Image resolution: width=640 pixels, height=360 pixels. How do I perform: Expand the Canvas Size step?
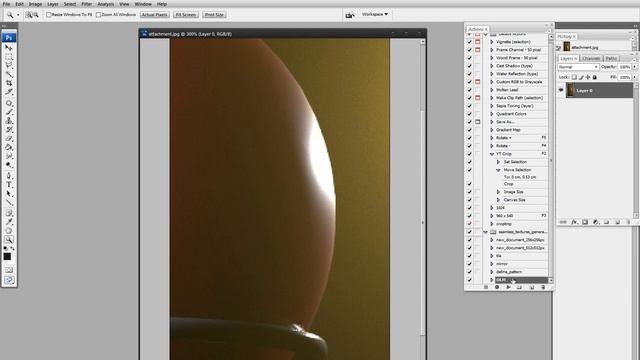click(x=498, y=200)
